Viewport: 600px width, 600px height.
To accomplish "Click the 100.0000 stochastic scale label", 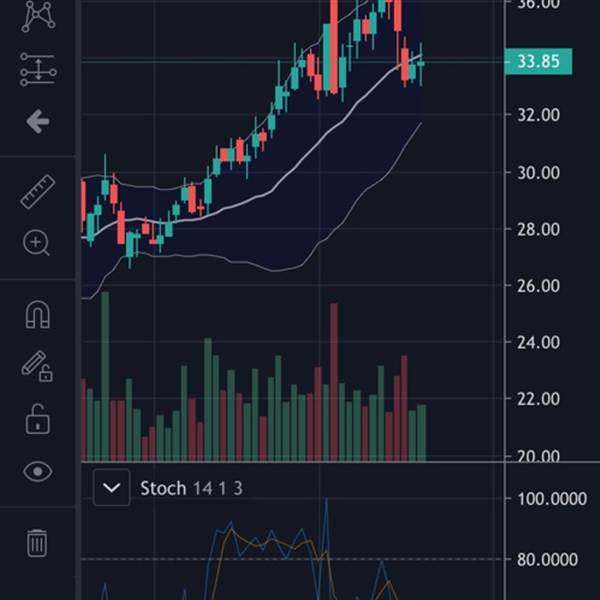I will [552, 499].
